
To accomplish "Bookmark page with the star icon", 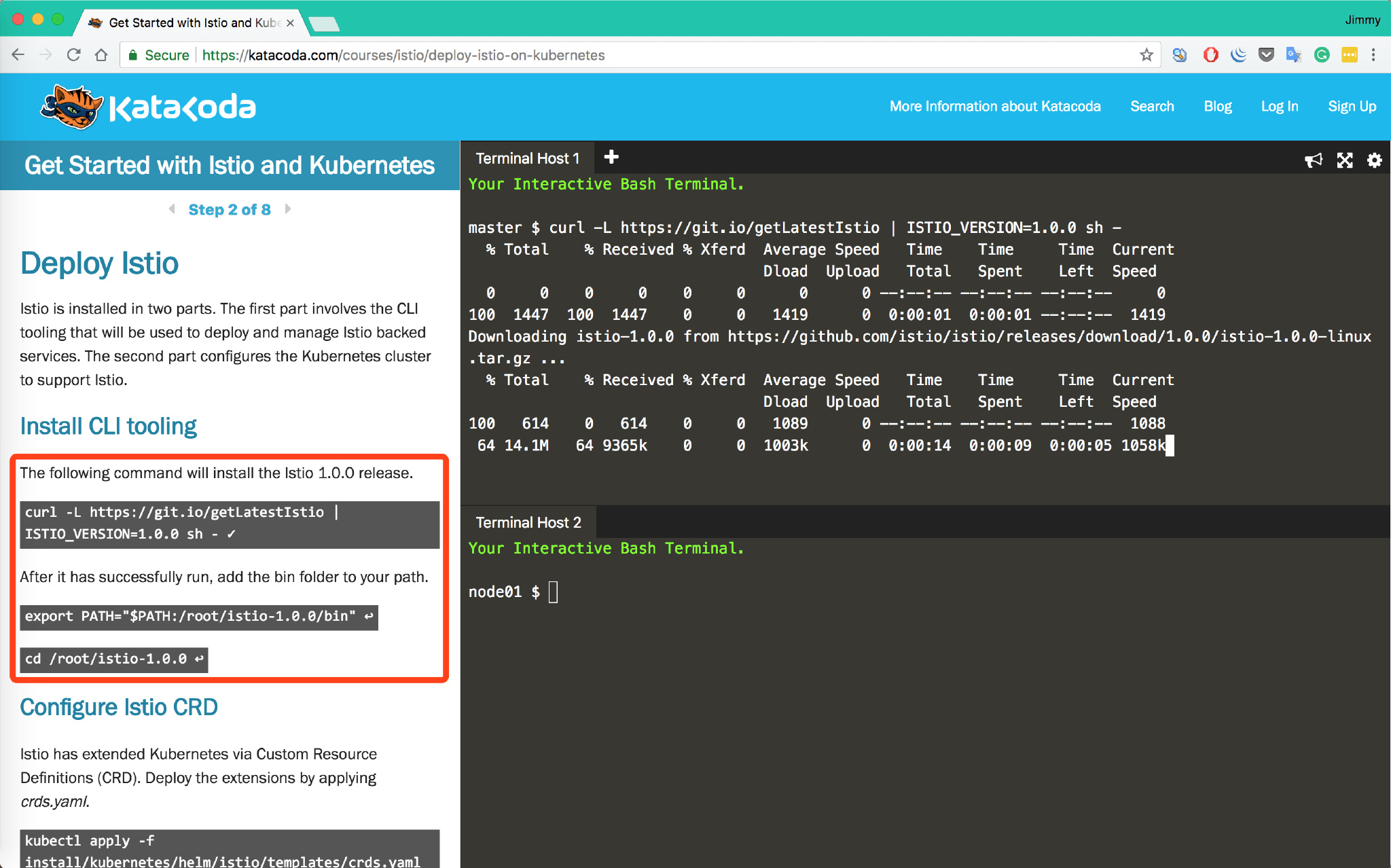I will point(1146,55).
